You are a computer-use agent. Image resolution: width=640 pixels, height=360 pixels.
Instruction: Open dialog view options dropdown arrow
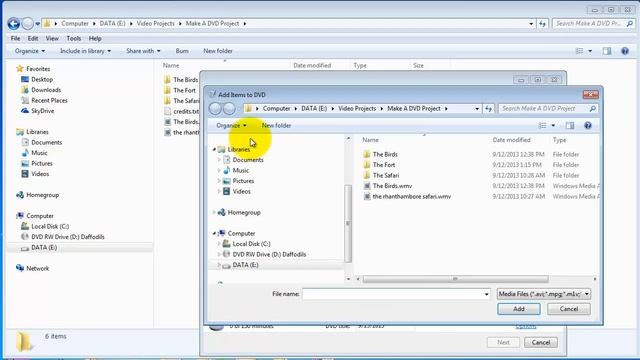pyautogui.click(x=553, y=125)
